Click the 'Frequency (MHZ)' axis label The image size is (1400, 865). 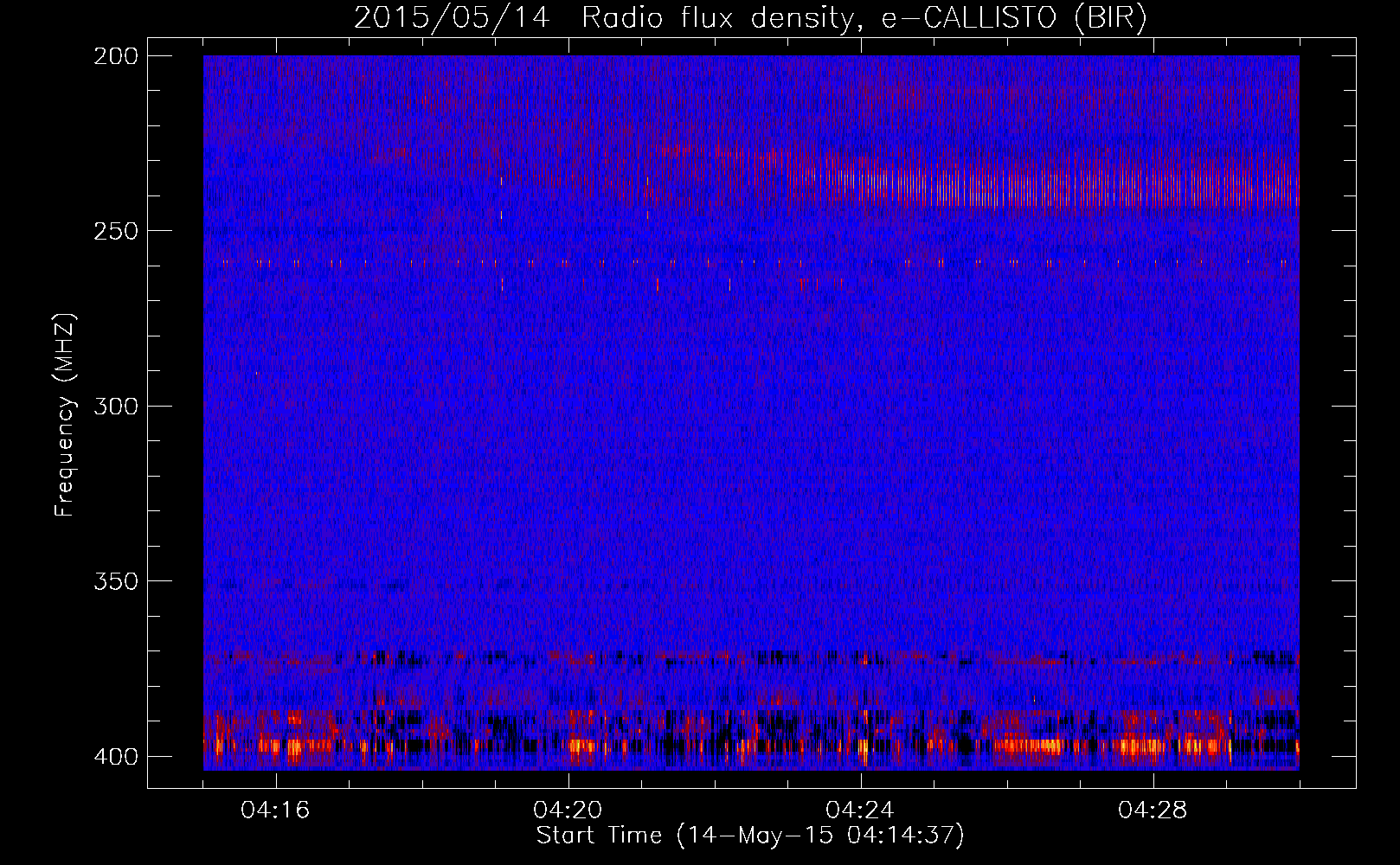(x=66, y=415)
